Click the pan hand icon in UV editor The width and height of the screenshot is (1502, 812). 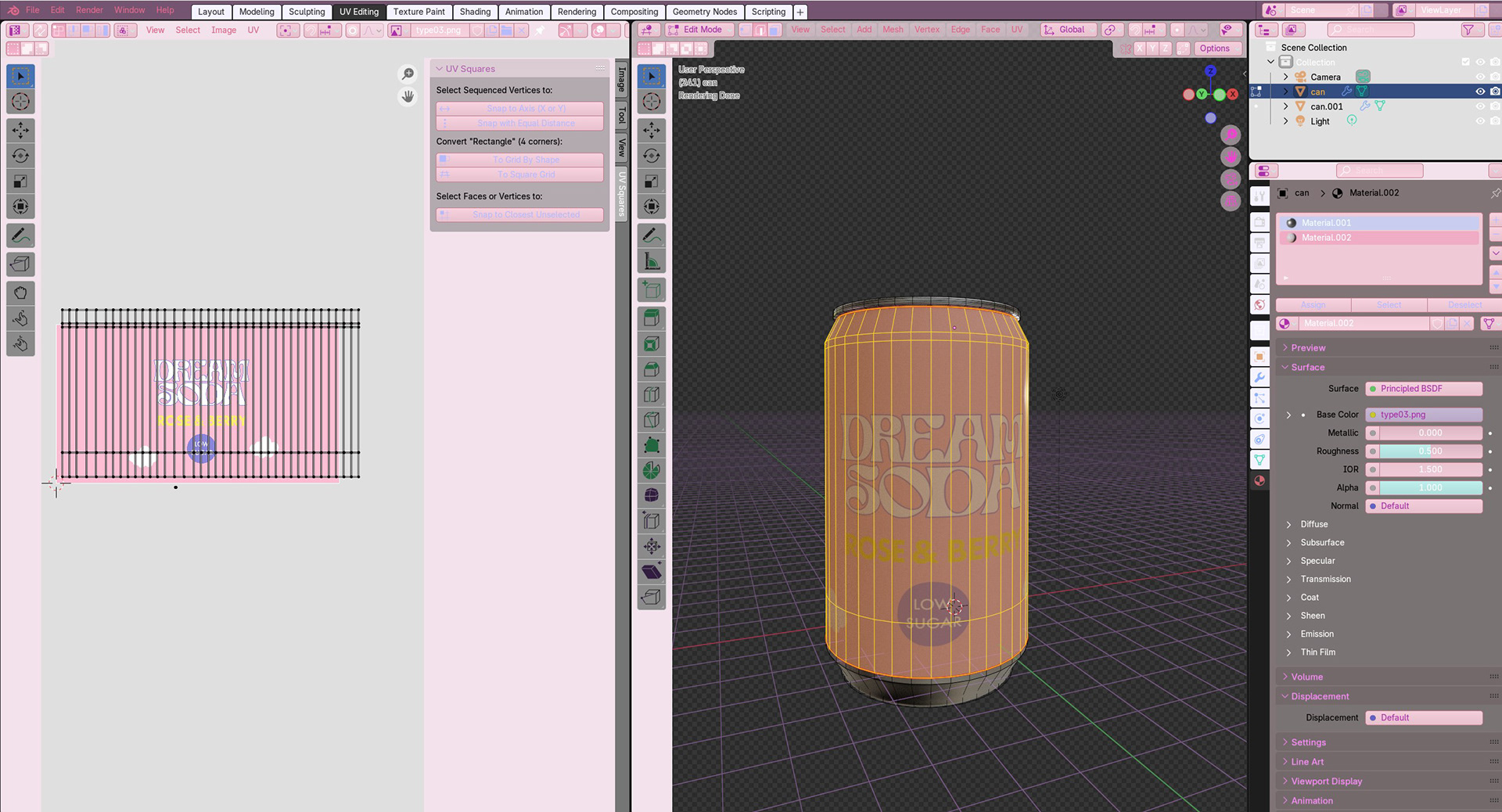(408, 96)
